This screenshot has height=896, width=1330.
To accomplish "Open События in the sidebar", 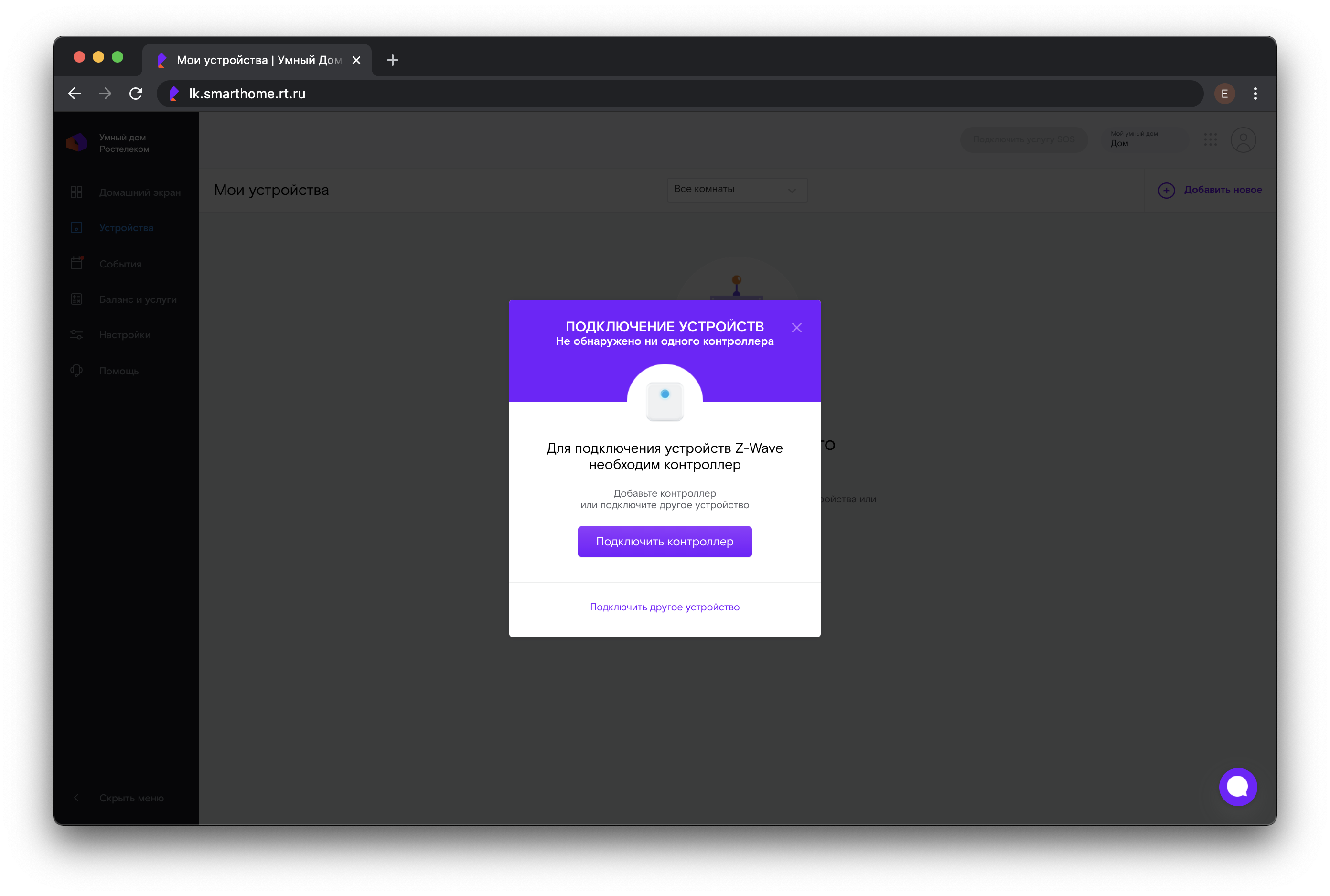I will point(120,264).
